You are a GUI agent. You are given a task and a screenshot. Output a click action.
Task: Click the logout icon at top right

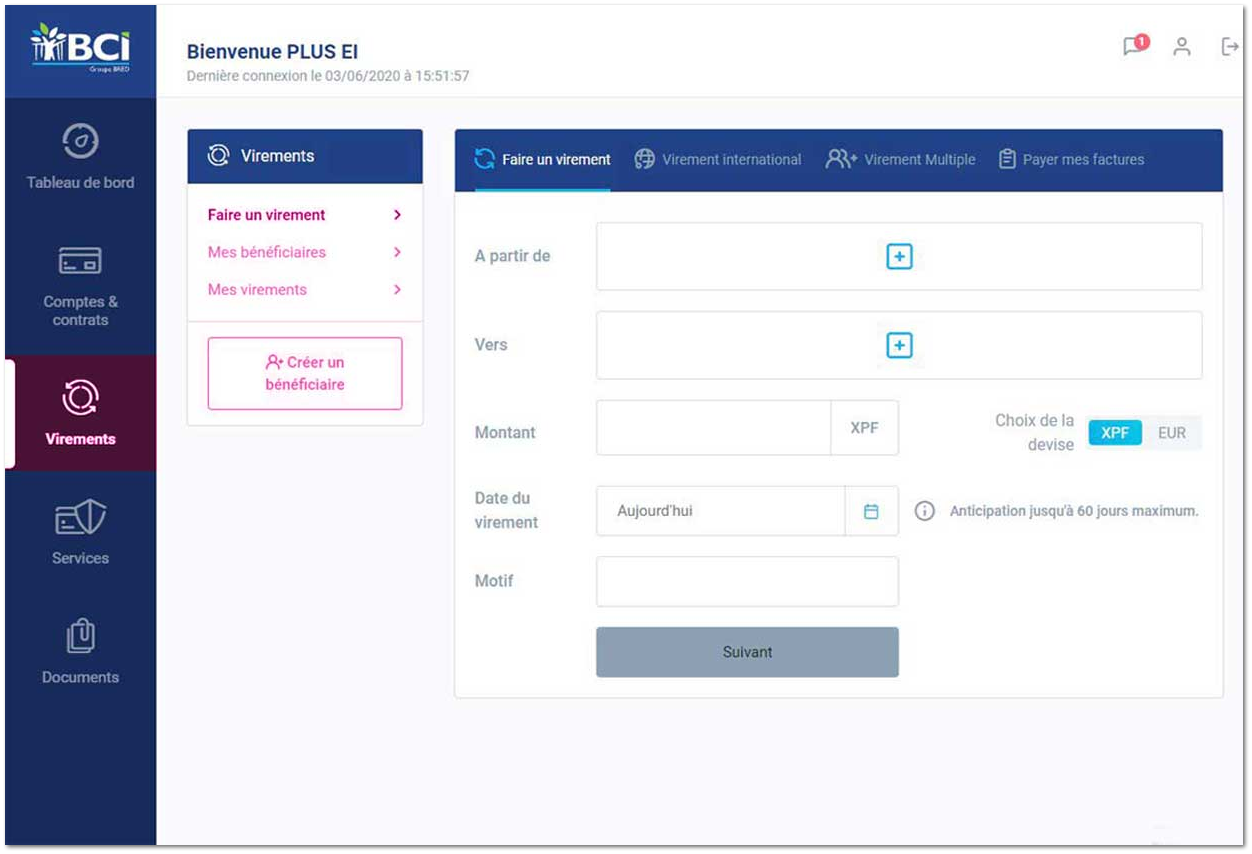(1230, 46)
